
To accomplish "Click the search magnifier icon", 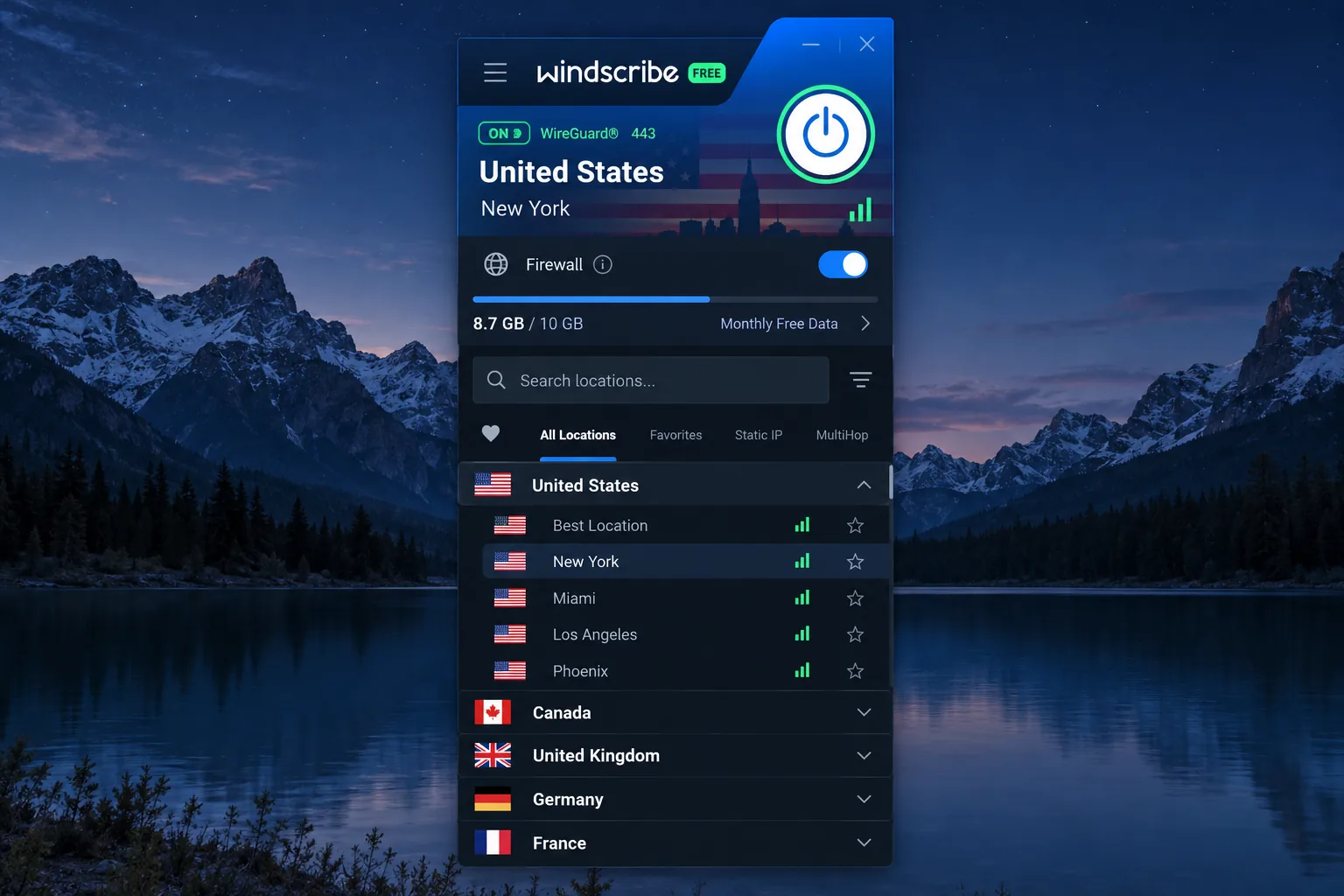I will point(496,380).
